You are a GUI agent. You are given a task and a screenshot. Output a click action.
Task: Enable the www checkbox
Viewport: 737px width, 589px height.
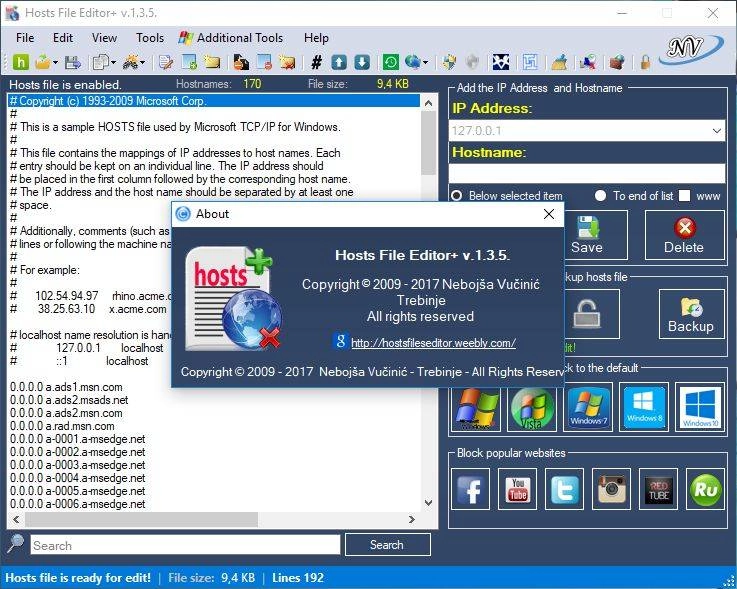coord(684,196)
